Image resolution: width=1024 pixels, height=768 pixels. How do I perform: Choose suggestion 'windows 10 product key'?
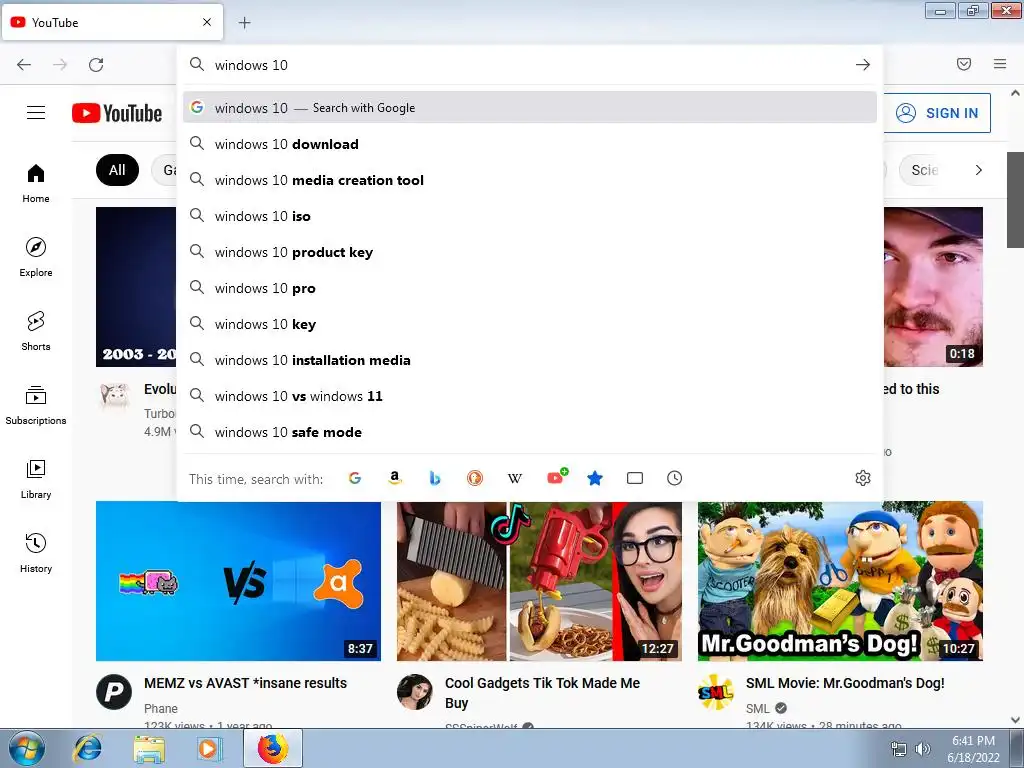tap(530, 251)
